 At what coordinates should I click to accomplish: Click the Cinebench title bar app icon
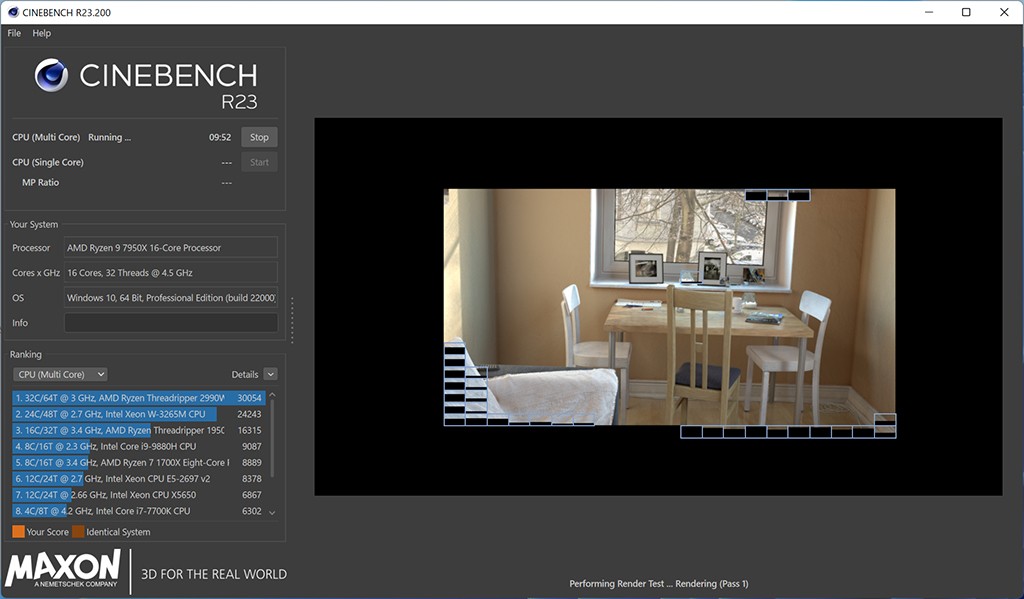click(12, 12)
